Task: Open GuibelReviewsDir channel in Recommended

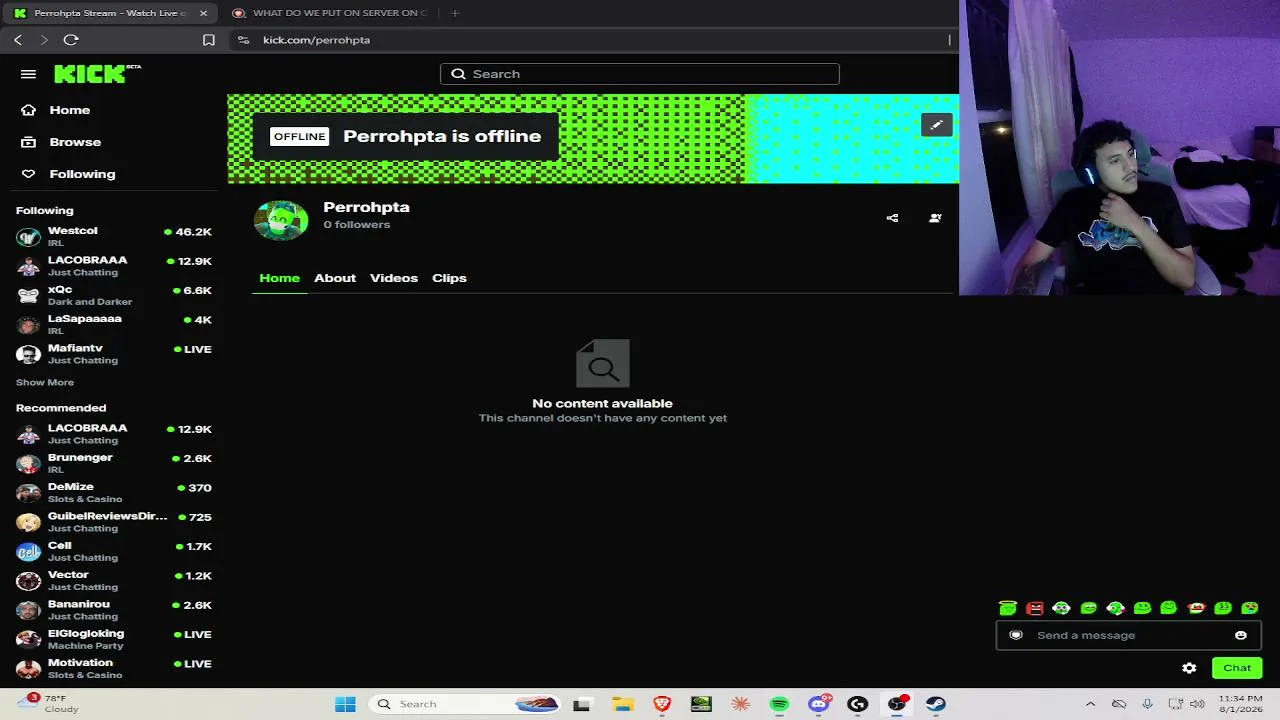Action: tap(114, 522)
